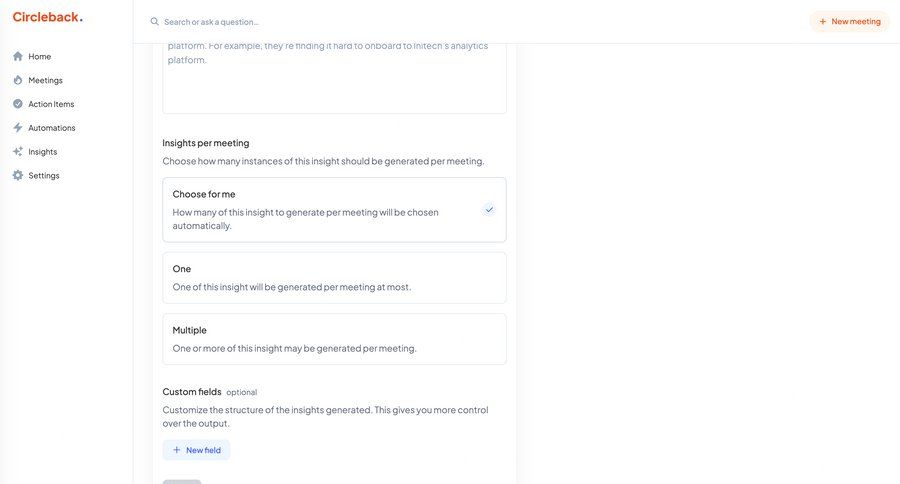Click the search magnifier icon
The width and height of the screenshot is (900, 484).
155,21
